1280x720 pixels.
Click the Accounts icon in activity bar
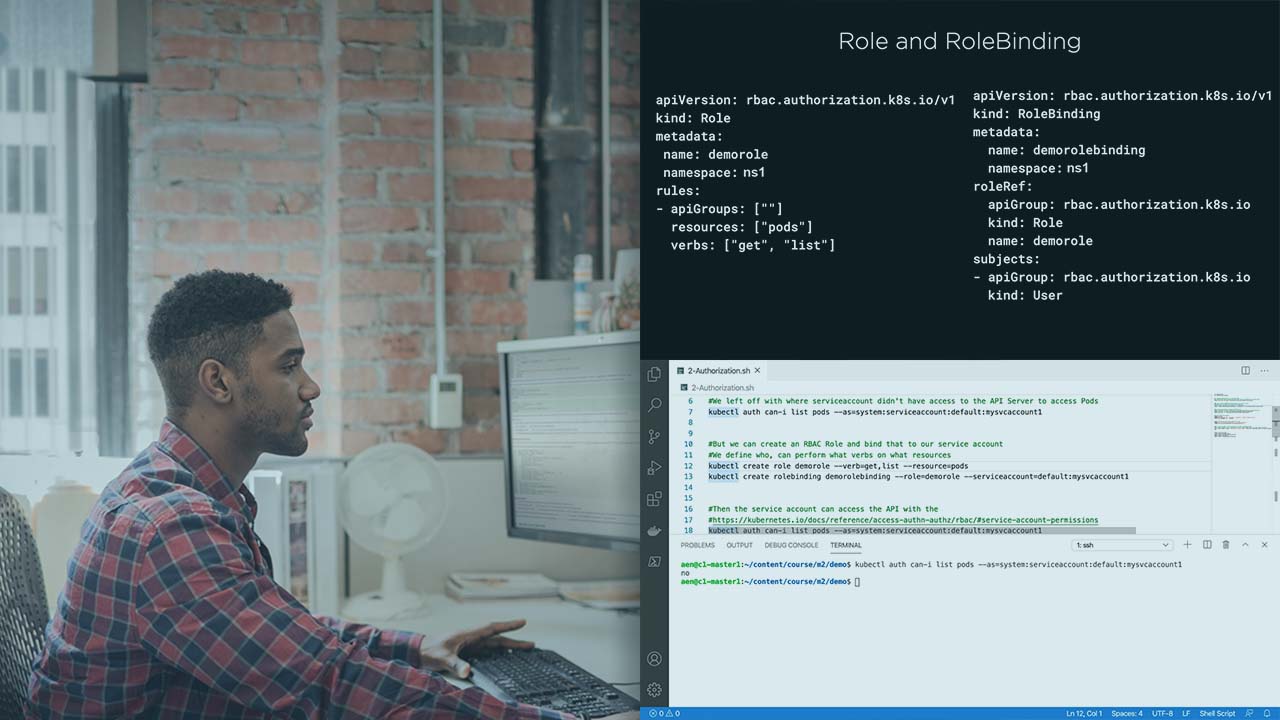pos(654,659)
